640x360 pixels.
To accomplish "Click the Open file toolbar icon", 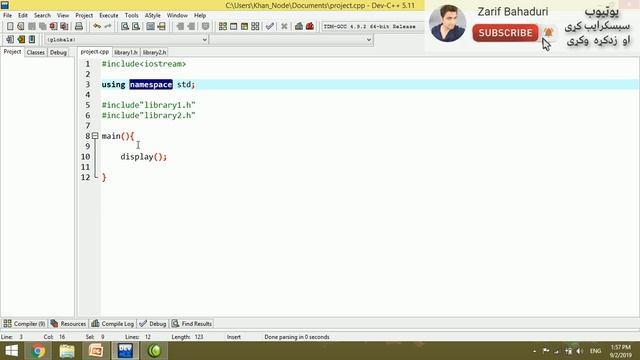I will pos(20,27).
